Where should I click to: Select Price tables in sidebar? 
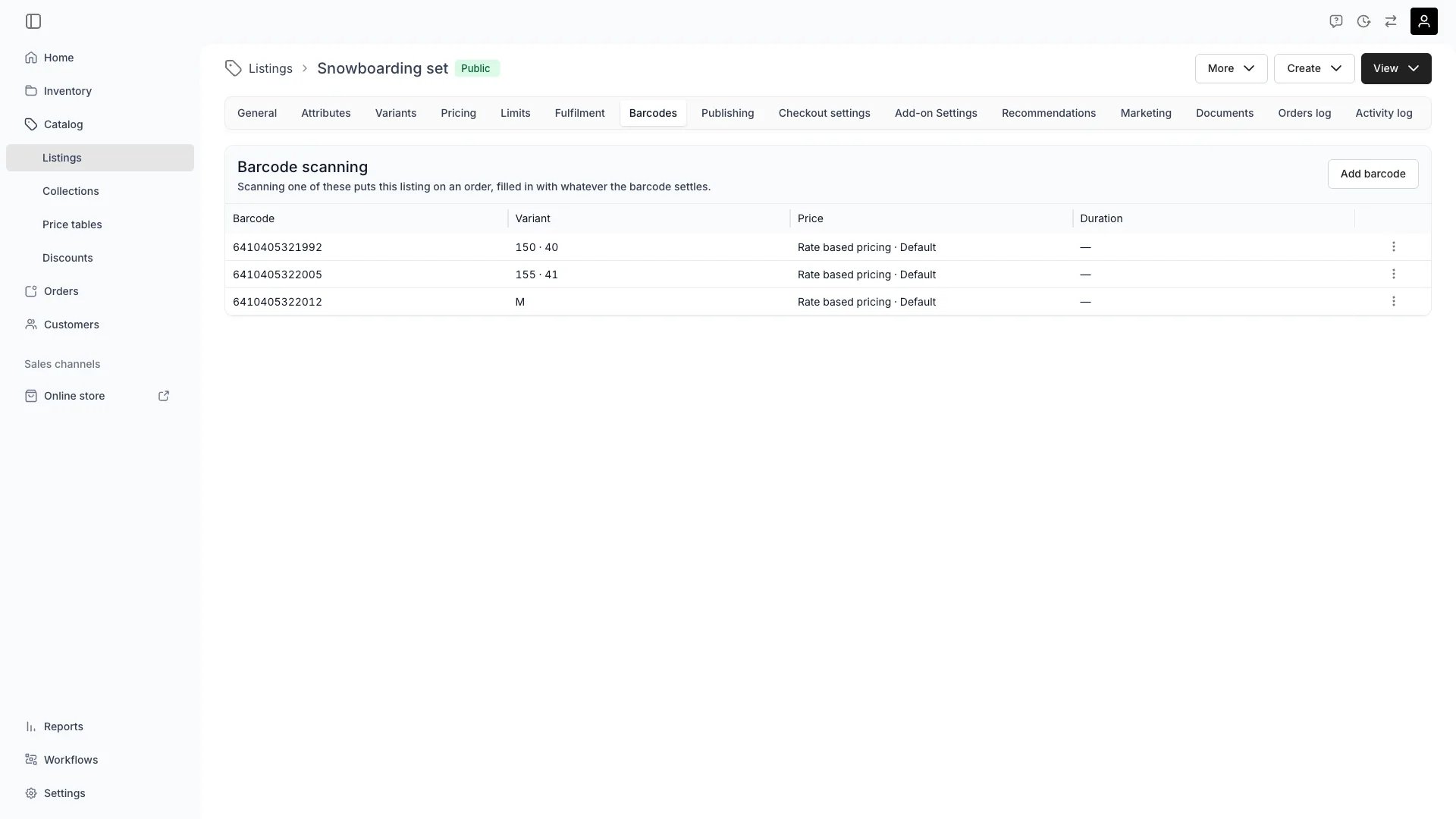[100, 224]
